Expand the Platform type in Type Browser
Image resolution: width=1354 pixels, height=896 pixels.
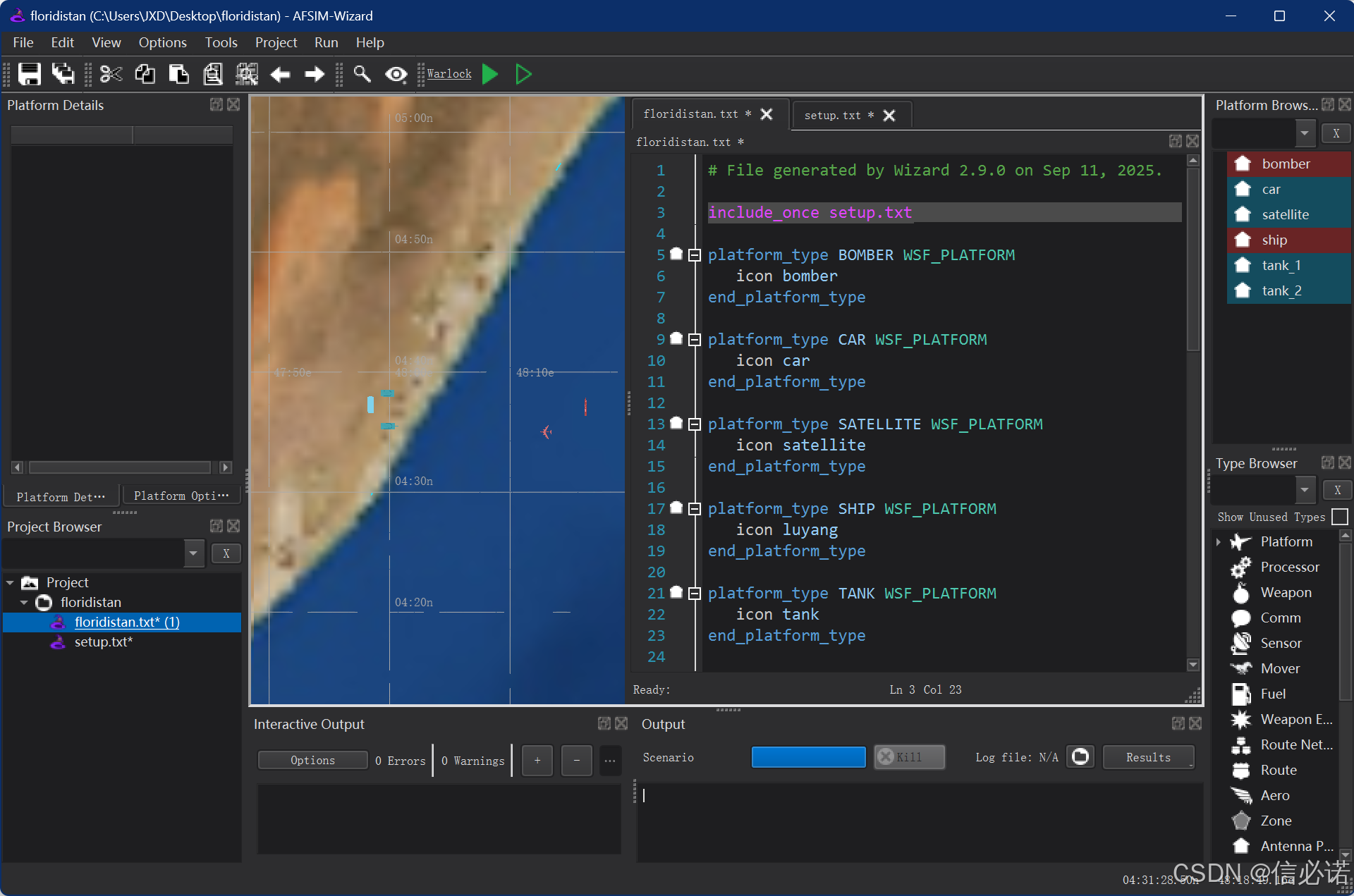[x=1219, y=542]
